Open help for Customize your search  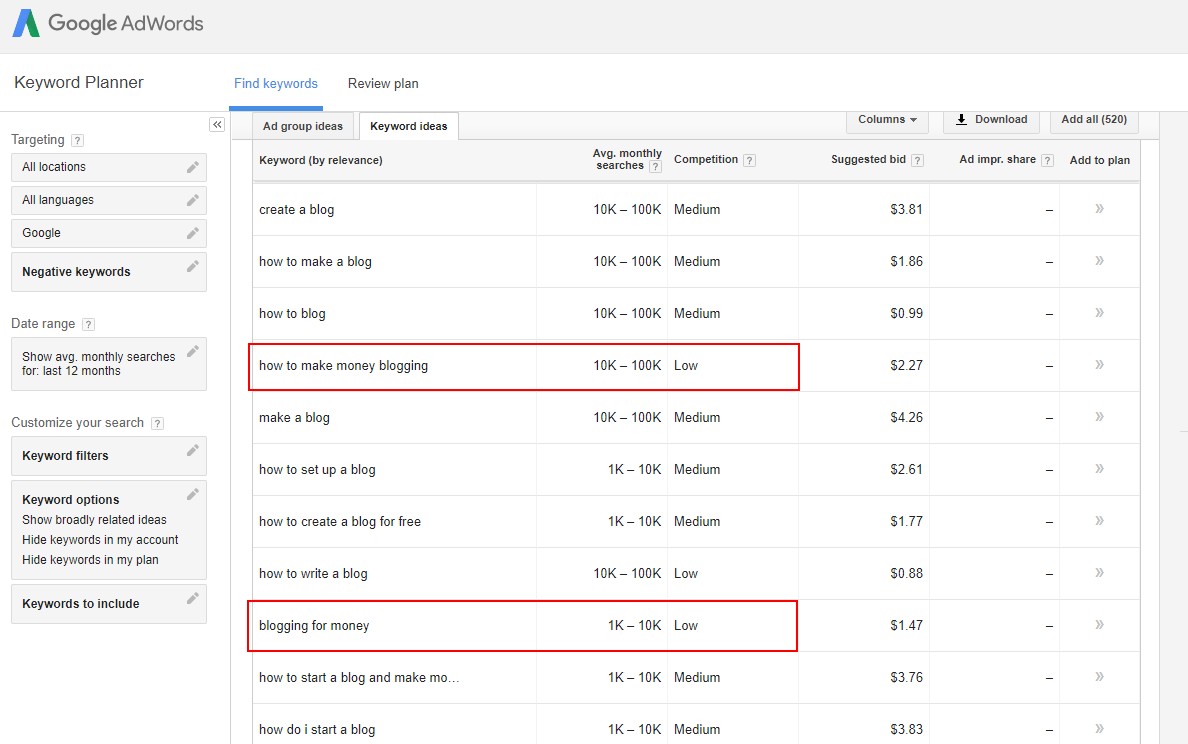point(158,424)
